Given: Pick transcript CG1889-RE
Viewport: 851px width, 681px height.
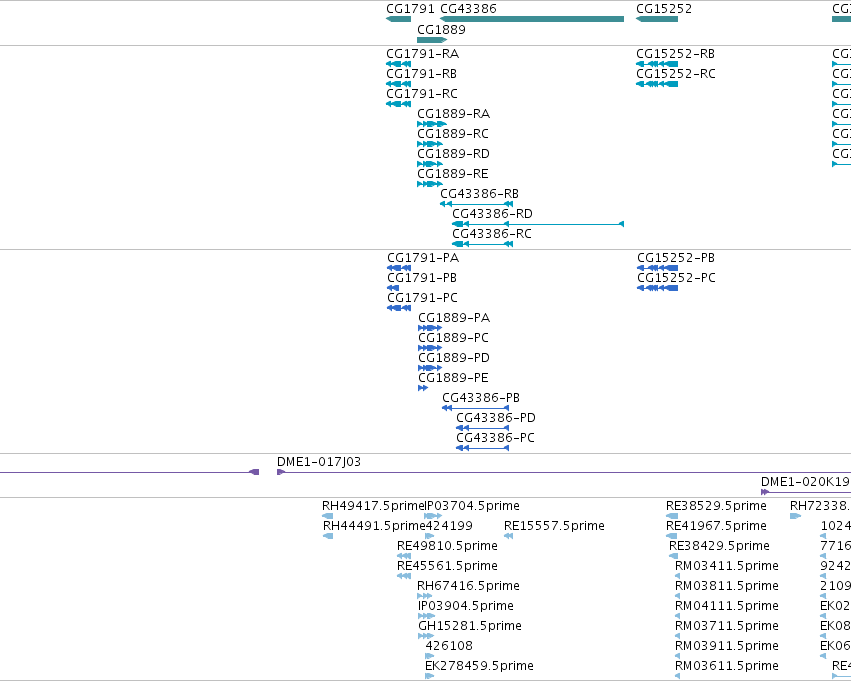Looking at the screenshot, I should [x=453, y=174].
